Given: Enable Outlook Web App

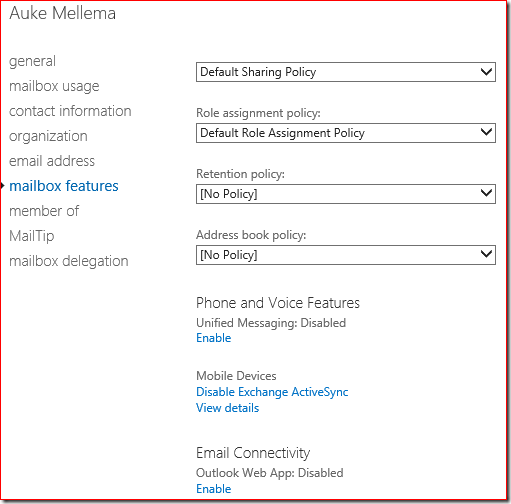Looking at the screenshot, I should click(x=214, y=489).
